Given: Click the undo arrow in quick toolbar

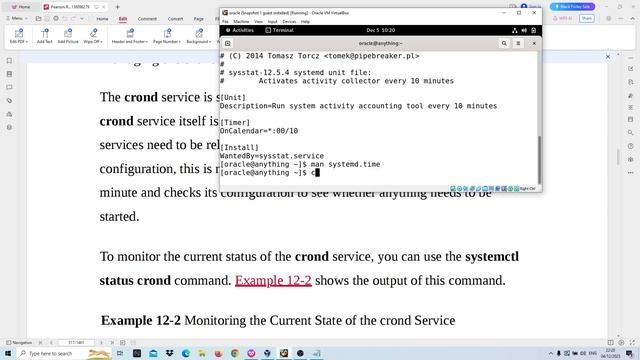Looking at the screenshot, I should [64, 18].
